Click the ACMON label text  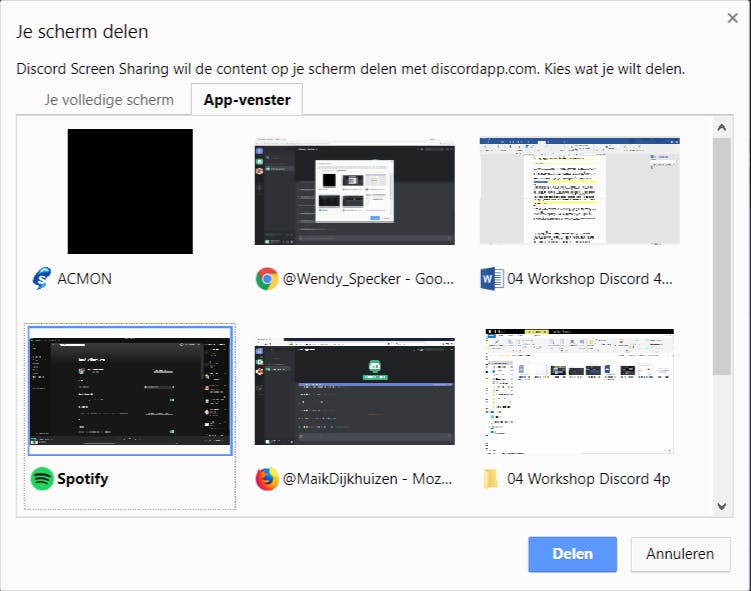tap(84, 279)
